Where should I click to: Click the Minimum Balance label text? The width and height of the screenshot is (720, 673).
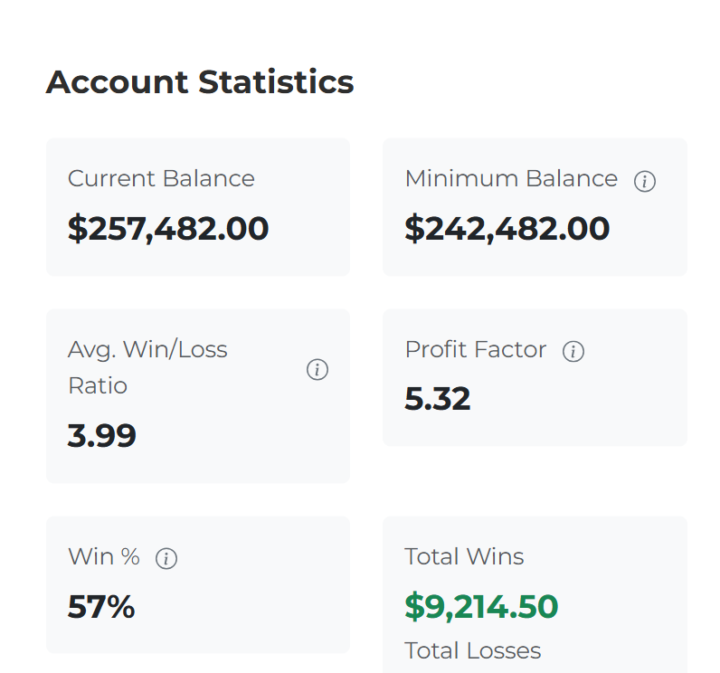click(x=511, y=179)
